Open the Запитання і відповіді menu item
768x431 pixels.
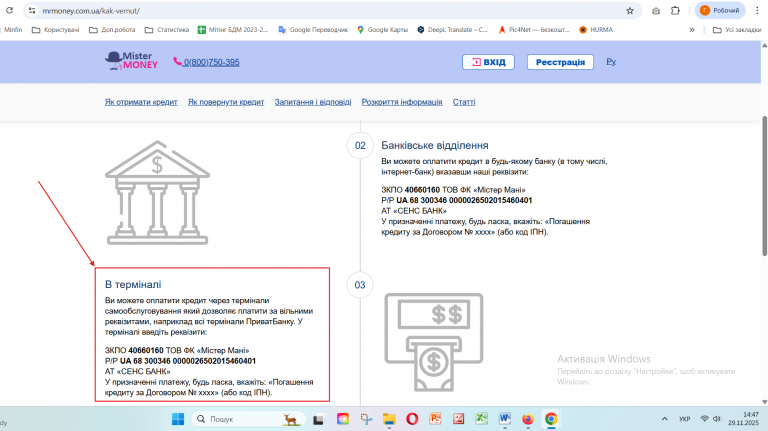point(313,102)
